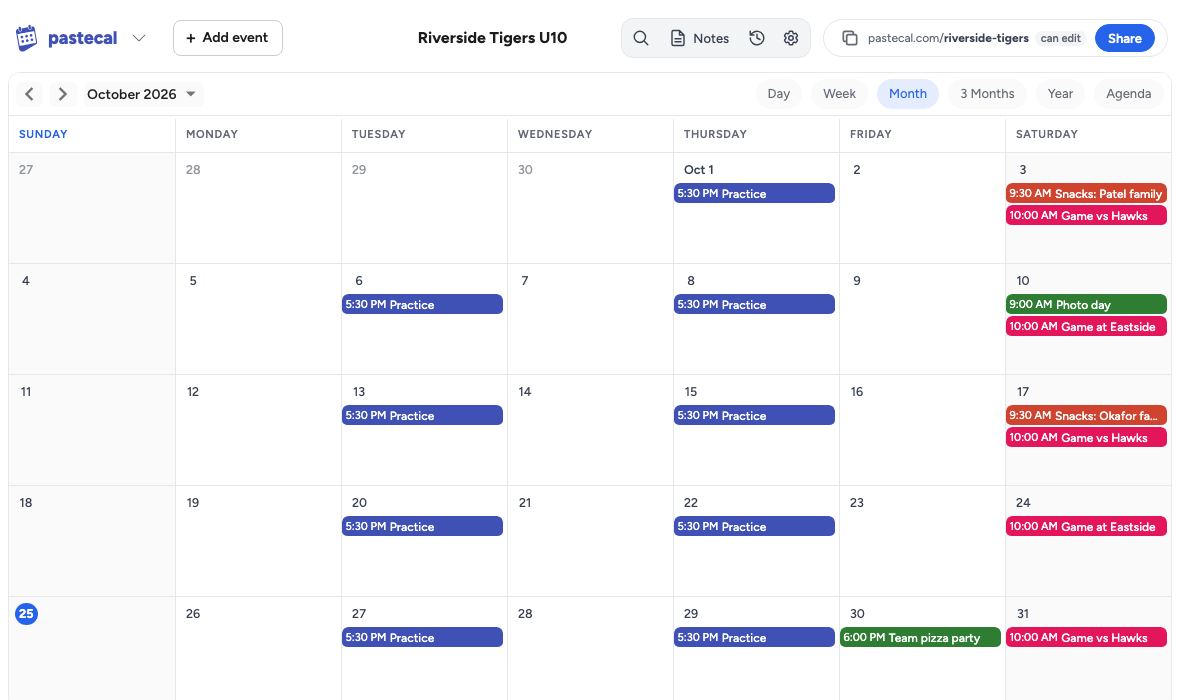Select the date number 9
This screenshot has width=1180, height=700.
tap(856, 281)
